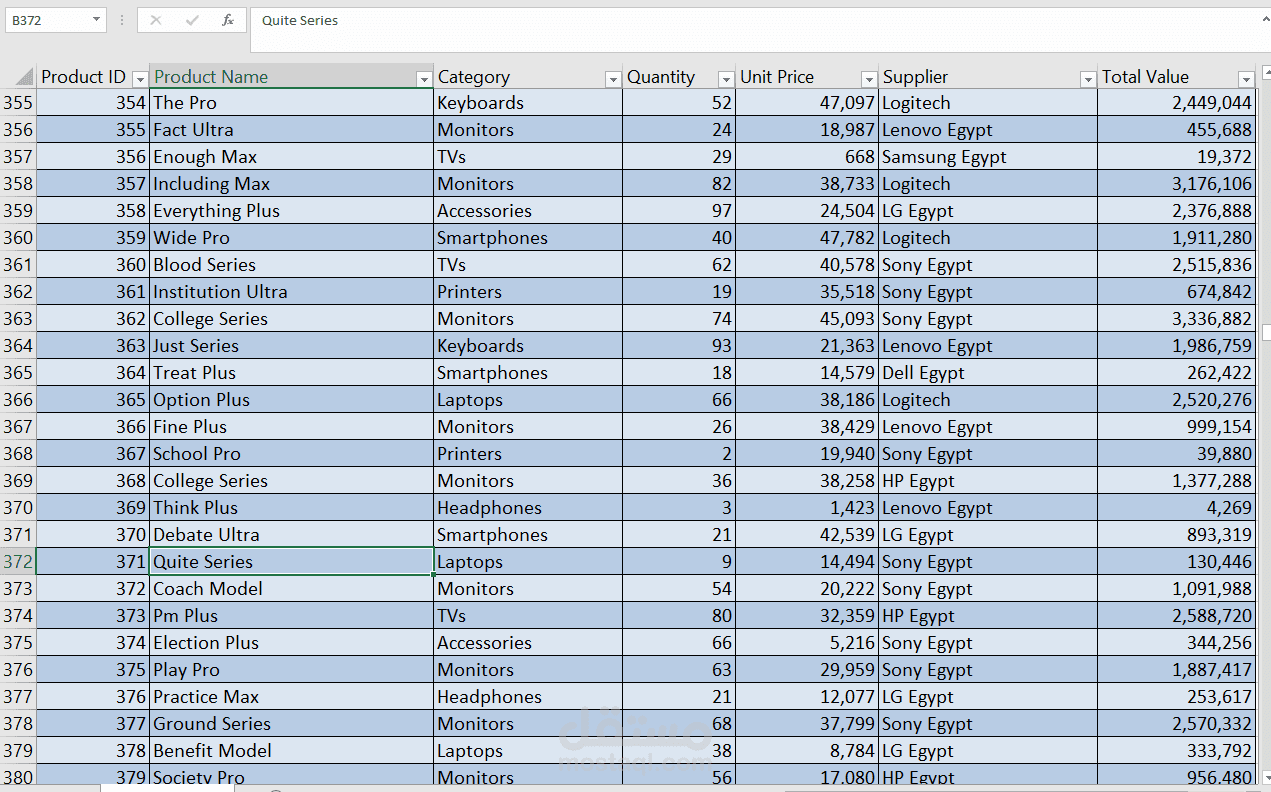Screen dimensions: 1271x792
Task: Open the Quantity filter dropdown
Action: [x=726, y=79]
